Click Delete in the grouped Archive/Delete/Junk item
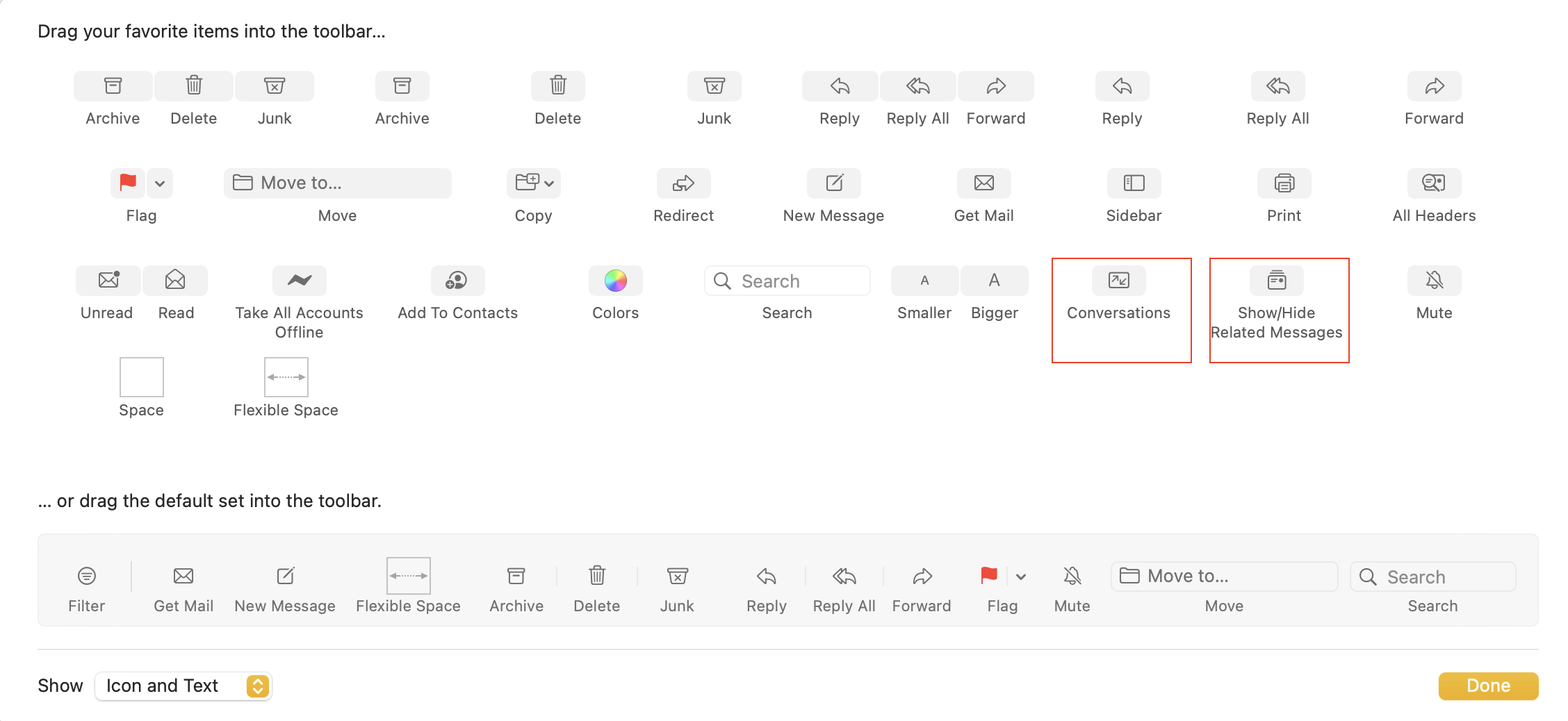The image size is (1568, 721). point(194,86)
